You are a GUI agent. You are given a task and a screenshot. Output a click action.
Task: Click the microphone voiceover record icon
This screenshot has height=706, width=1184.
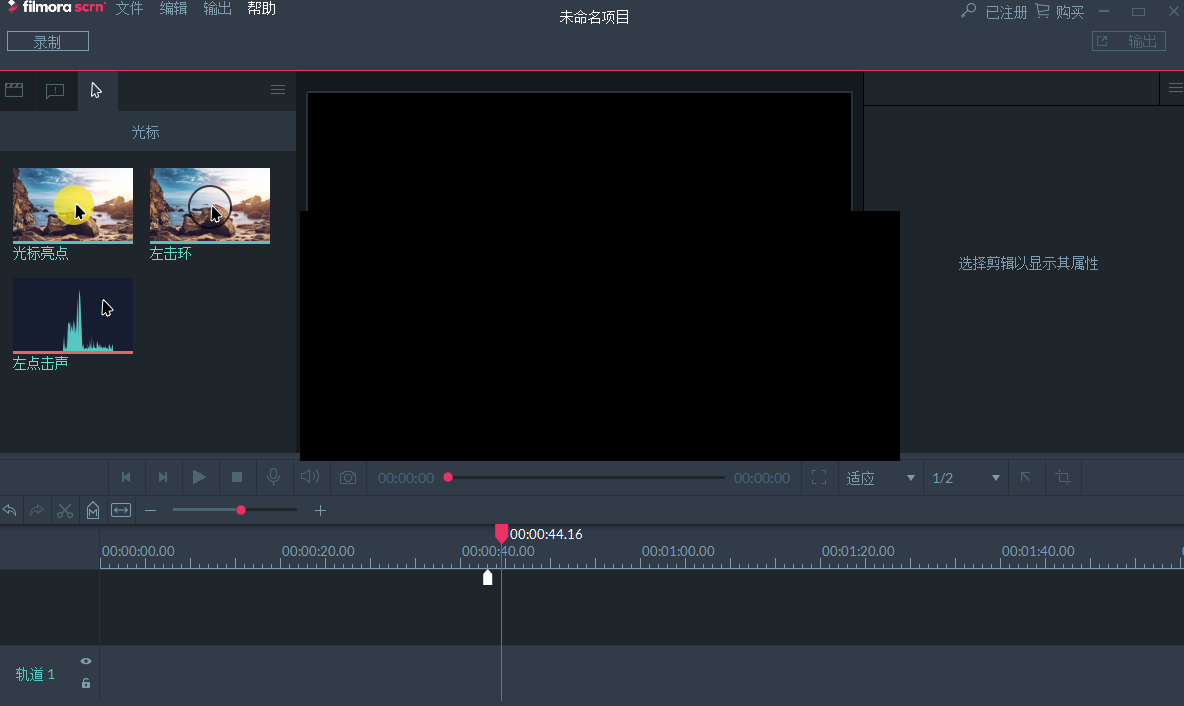tap(273, 478)
